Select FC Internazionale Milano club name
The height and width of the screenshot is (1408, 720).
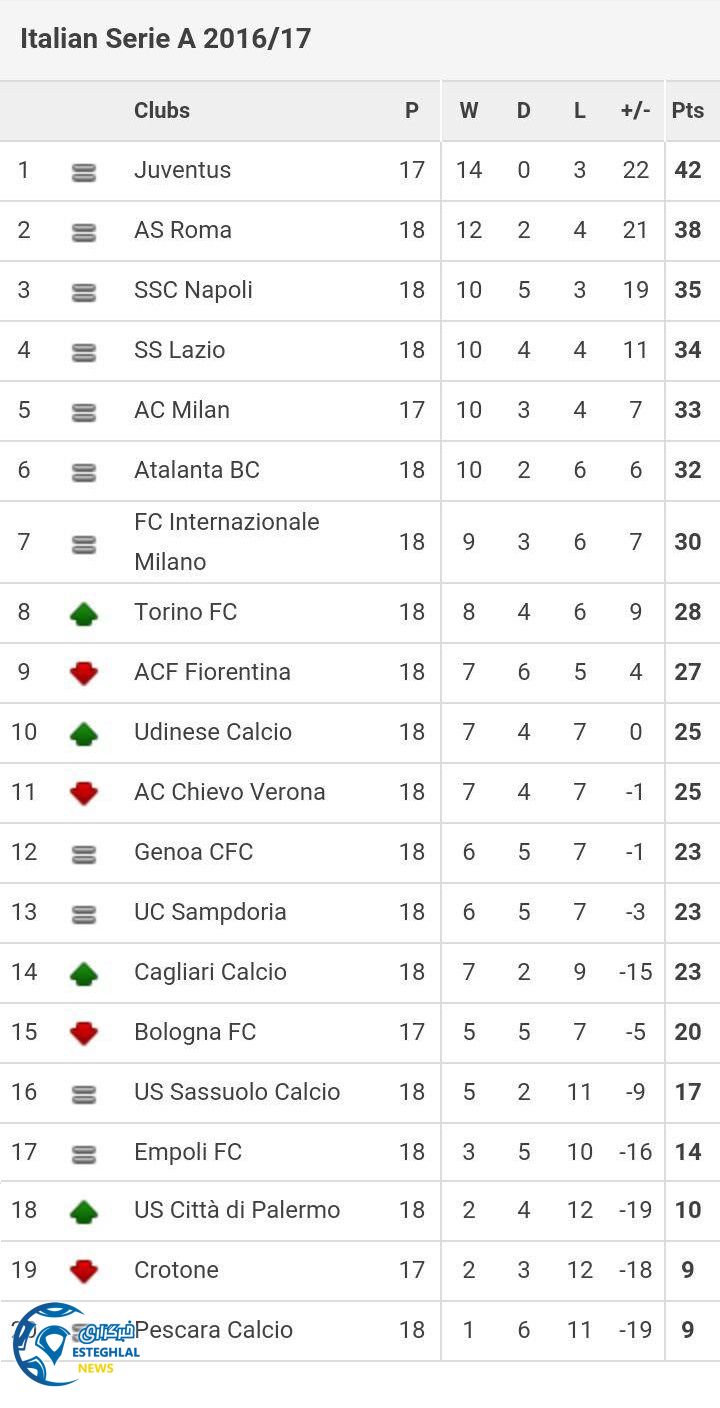click(227, 541)
